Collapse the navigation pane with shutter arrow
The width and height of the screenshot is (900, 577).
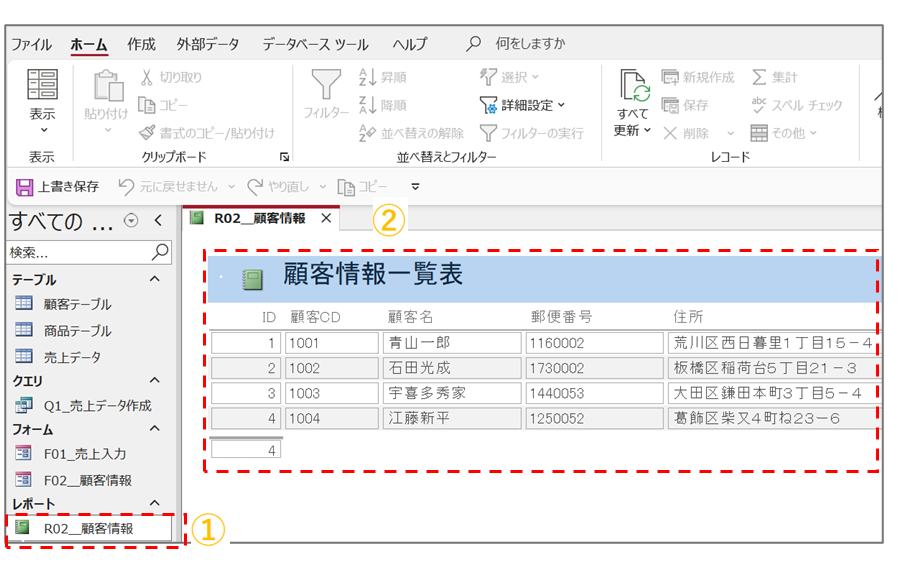click(158, 221)
